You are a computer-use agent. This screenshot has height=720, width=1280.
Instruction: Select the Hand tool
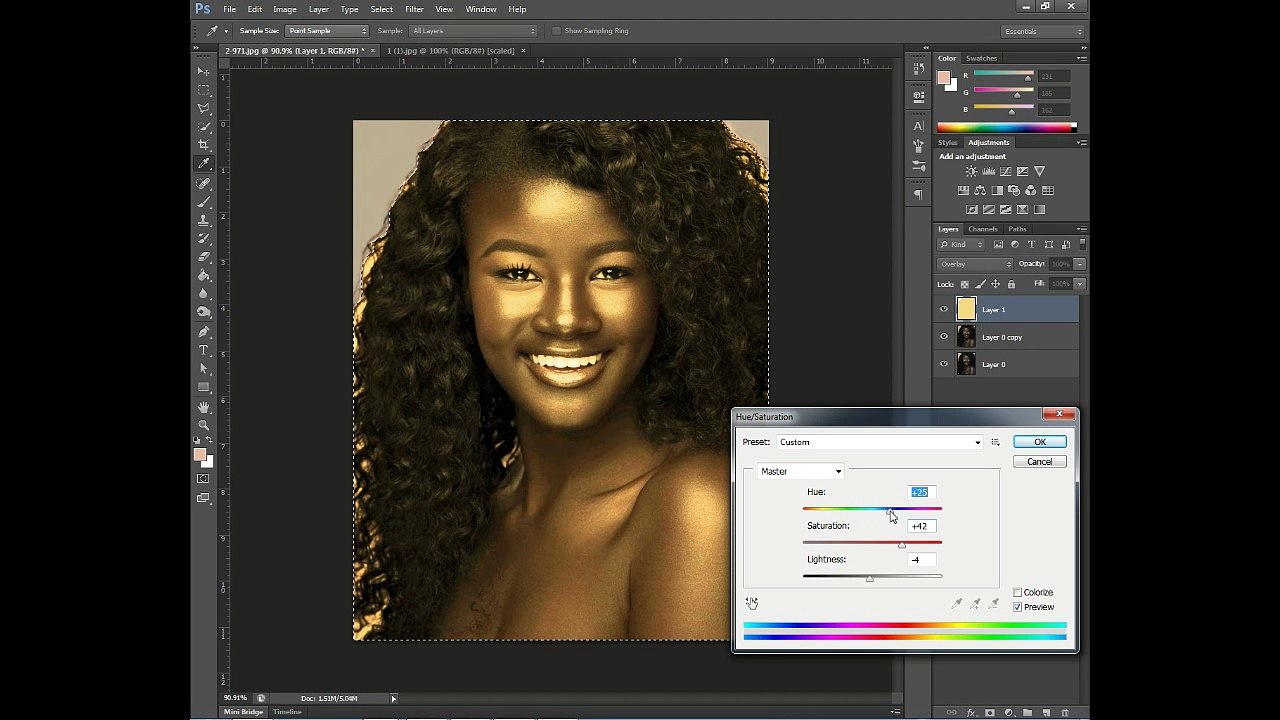pyautogui.click(x=204, y=406)
